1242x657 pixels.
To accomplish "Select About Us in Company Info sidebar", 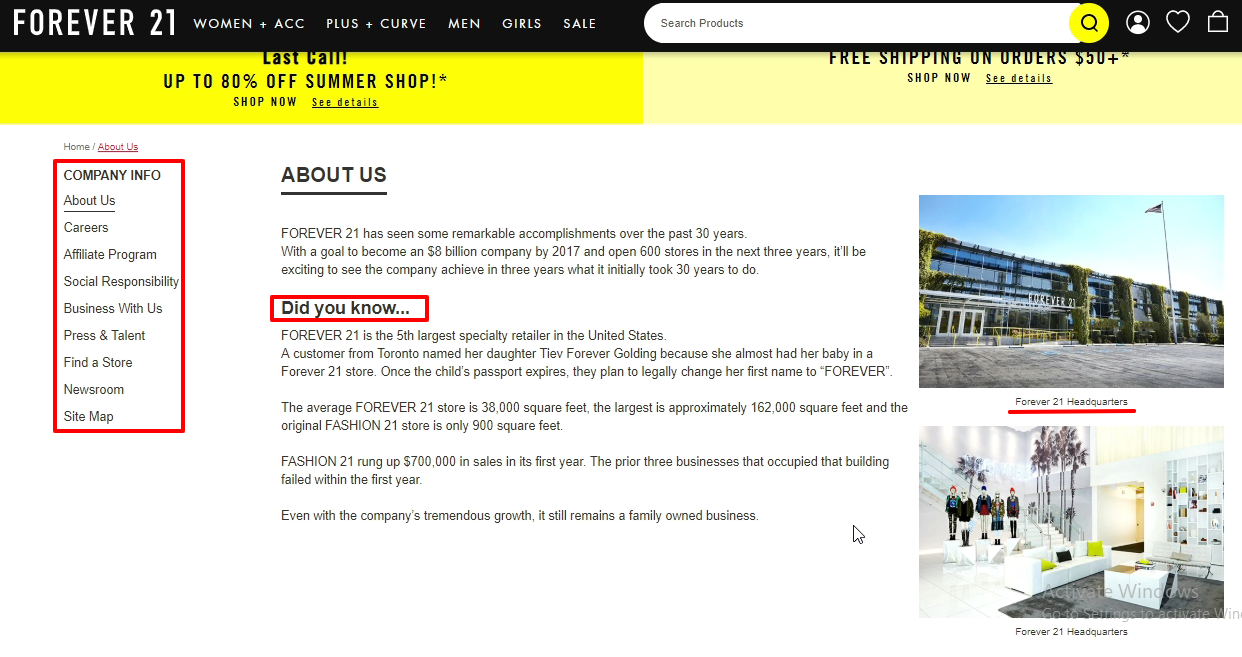I will click(x=89, y=200).
